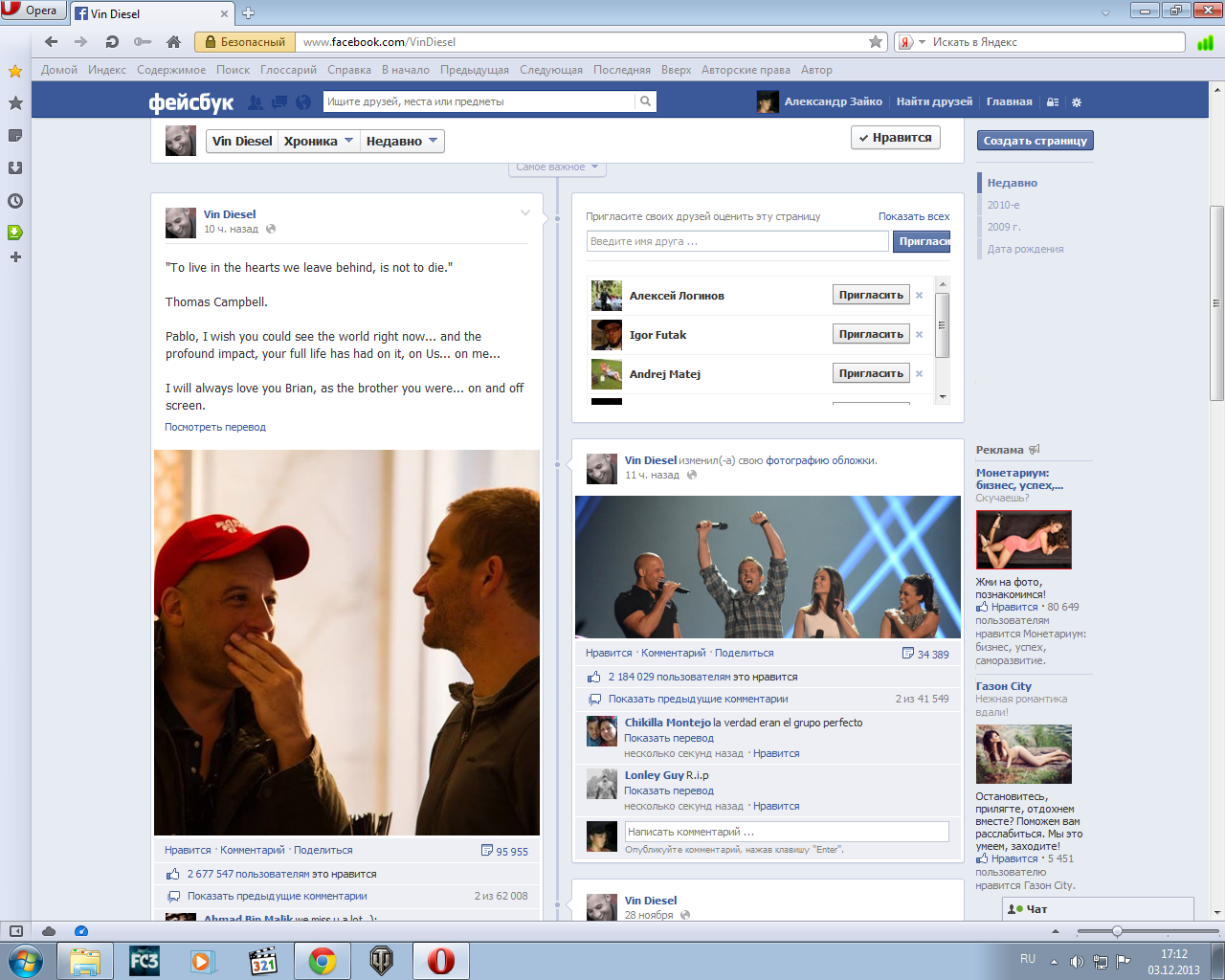Adjust the page zoom slider

click(1117, 931)
